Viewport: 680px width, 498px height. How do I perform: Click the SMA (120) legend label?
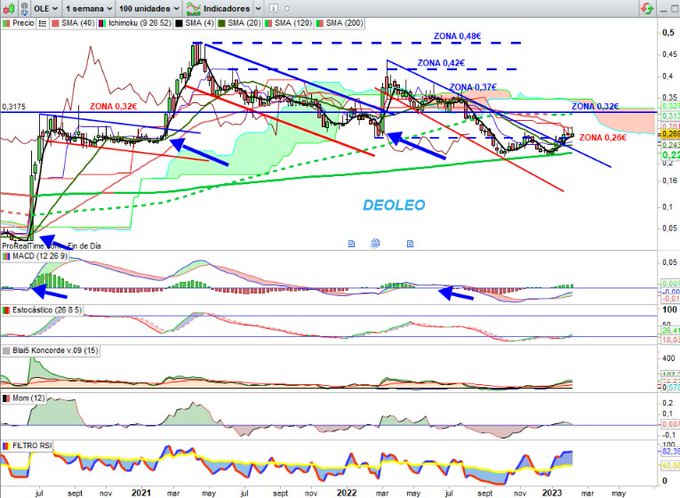[293, 23]
